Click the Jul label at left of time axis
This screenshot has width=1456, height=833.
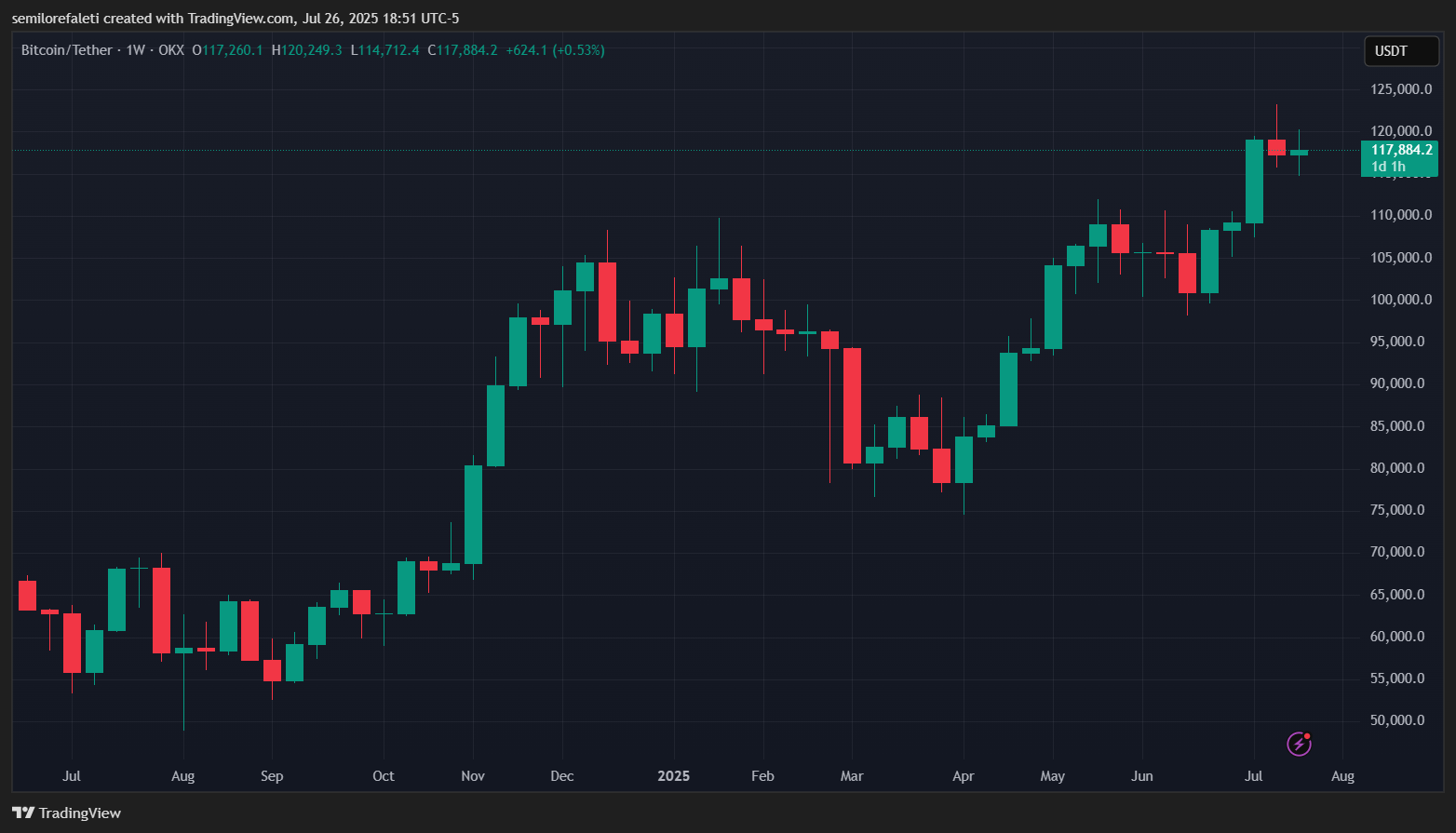(x=72, y=776)
